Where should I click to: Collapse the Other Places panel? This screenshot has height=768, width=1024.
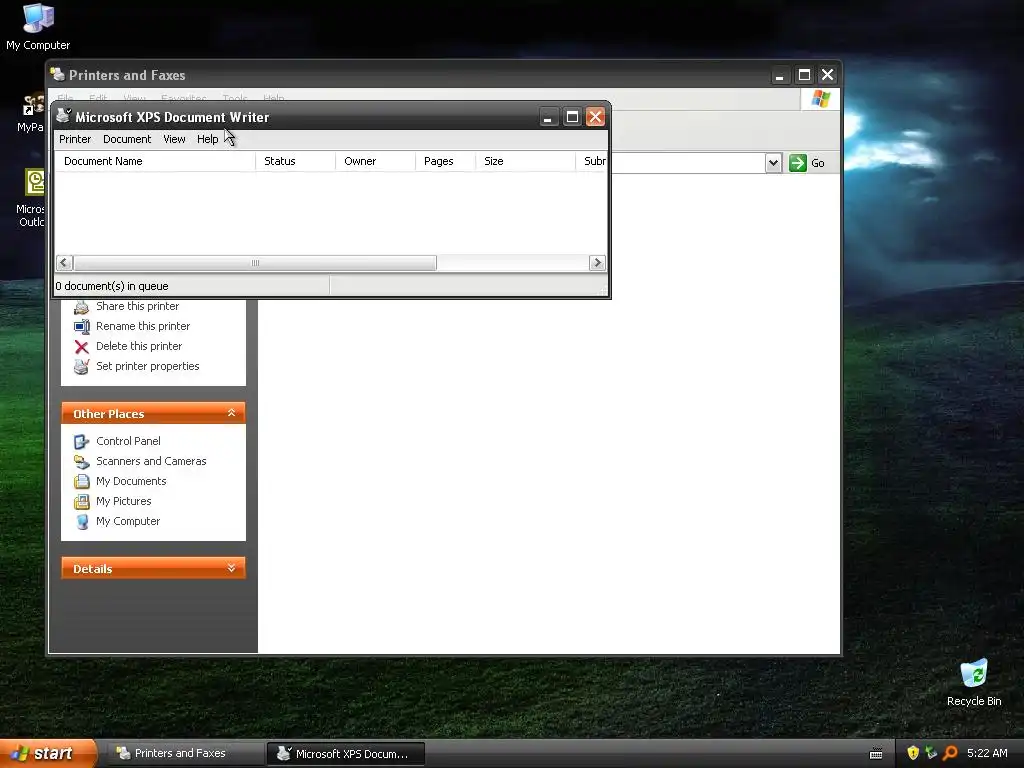(231, 413)
